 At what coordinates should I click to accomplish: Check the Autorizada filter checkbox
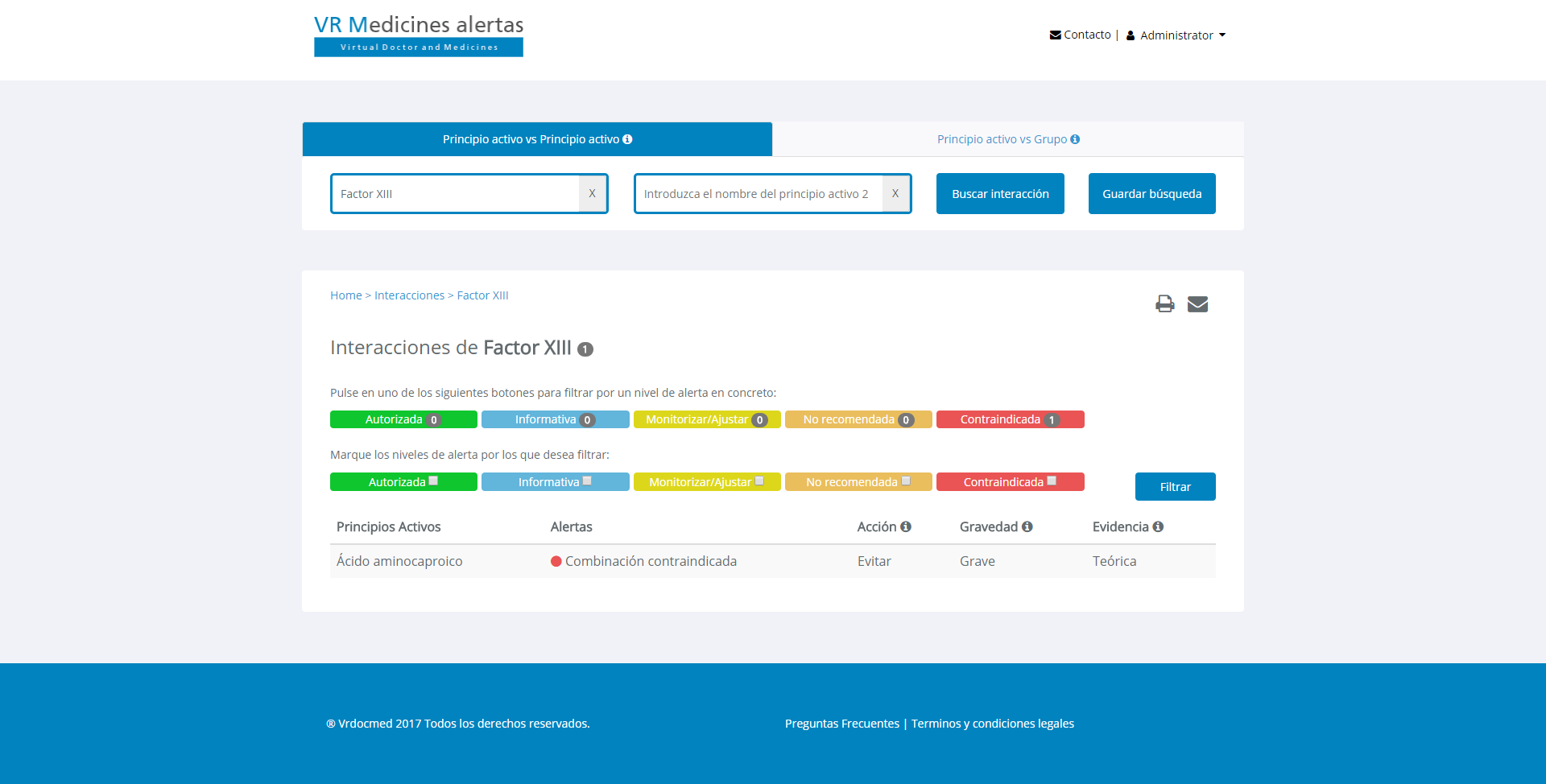pyautogui.click(x=433, y=481)
